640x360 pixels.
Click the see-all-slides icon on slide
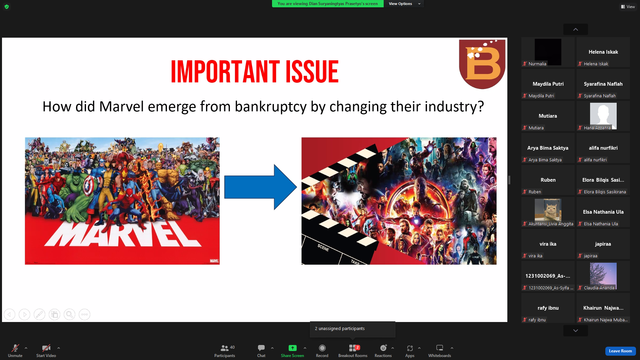pos(55,314)
